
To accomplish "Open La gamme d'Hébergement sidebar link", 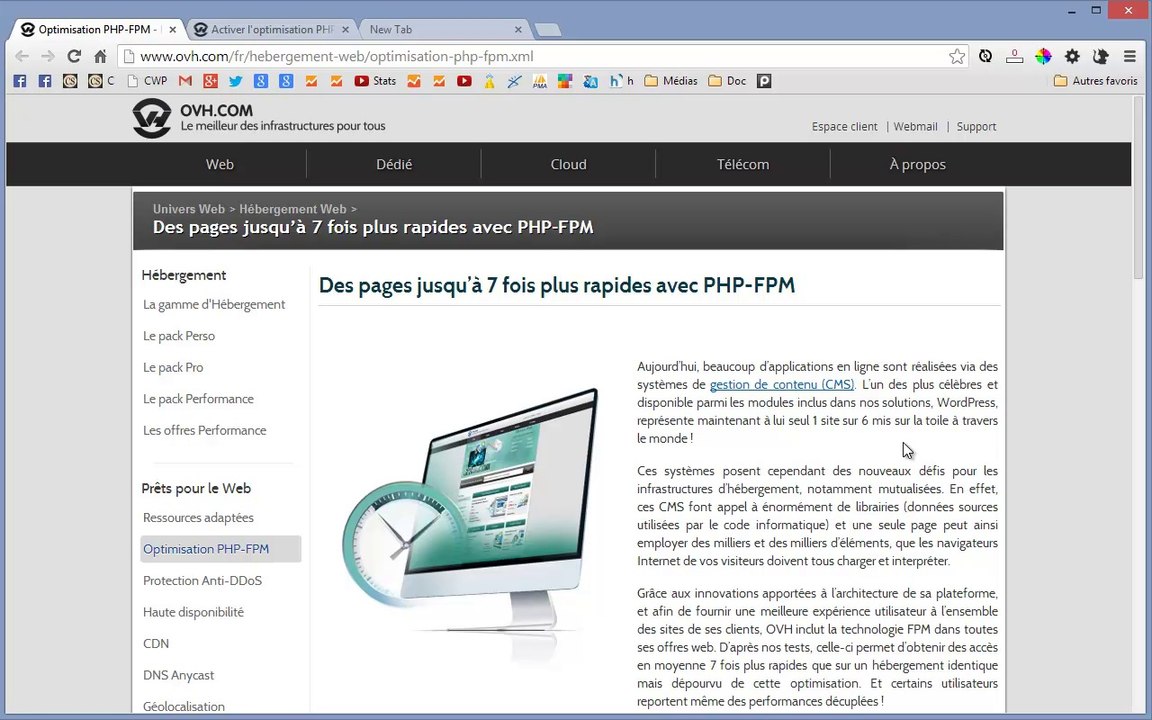I will point(214,304).
